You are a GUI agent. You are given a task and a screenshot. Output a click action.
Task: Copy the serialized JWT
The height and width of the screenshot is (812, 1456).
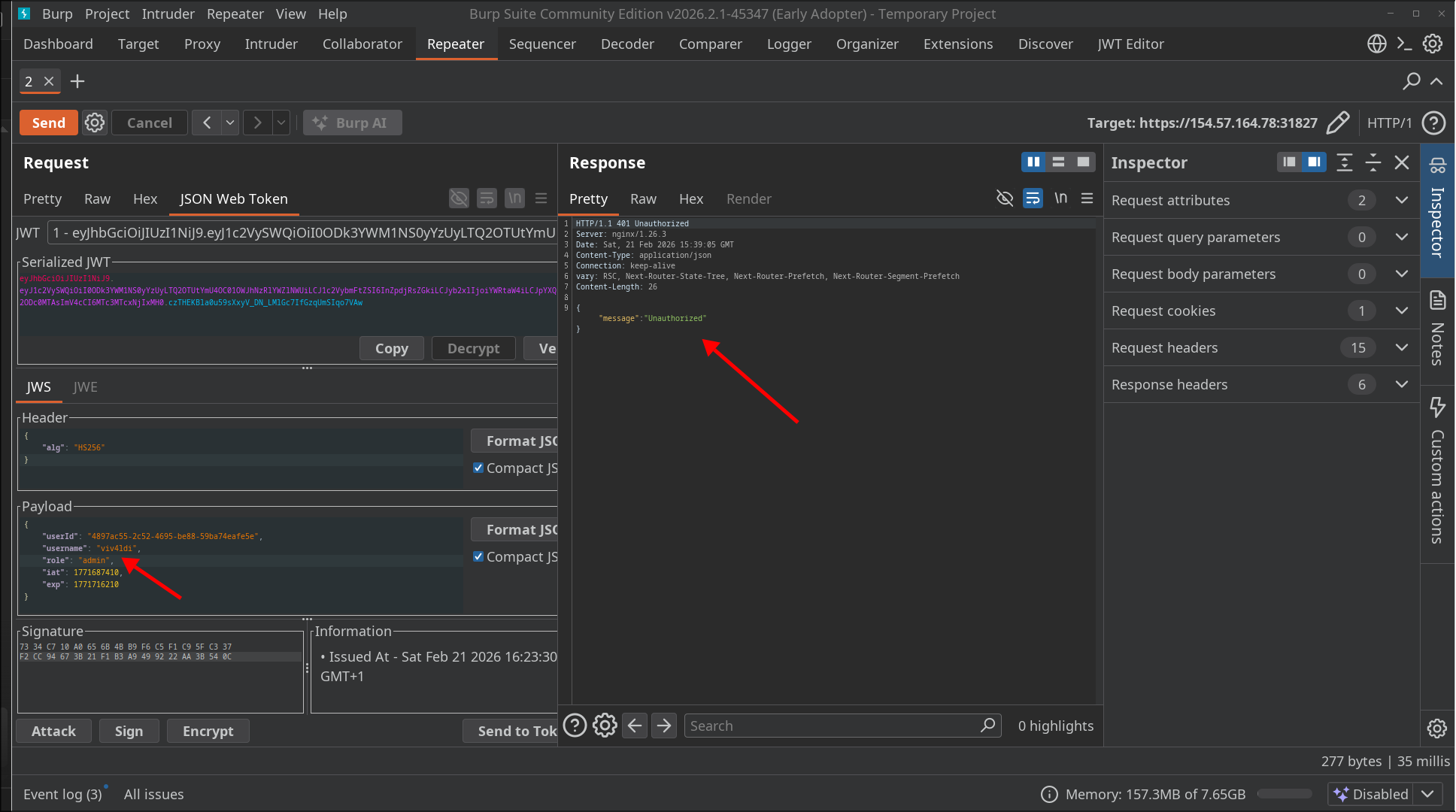(391, 348)
